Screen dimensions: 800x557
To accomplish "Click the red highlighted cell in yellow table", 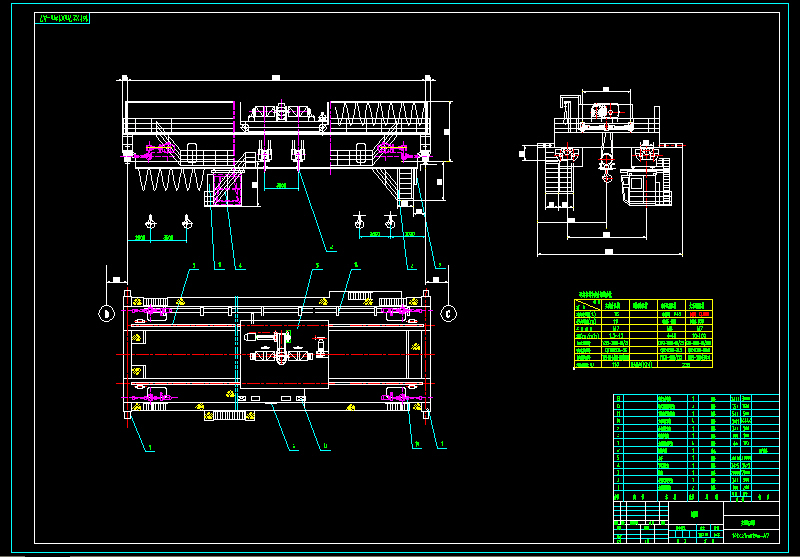I will pos(698,313).
